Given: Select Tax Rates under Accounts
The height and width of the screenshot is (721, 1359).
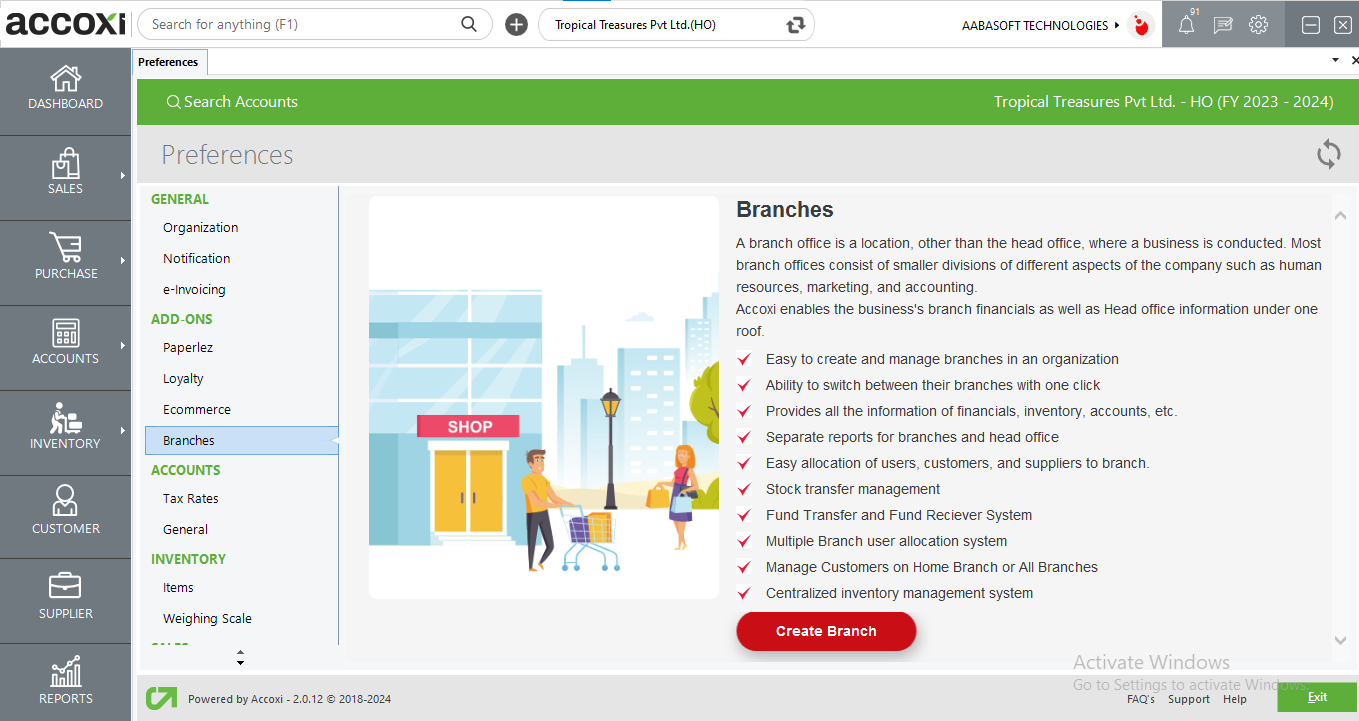Looking at the screenshot, I should pos(190,499).
